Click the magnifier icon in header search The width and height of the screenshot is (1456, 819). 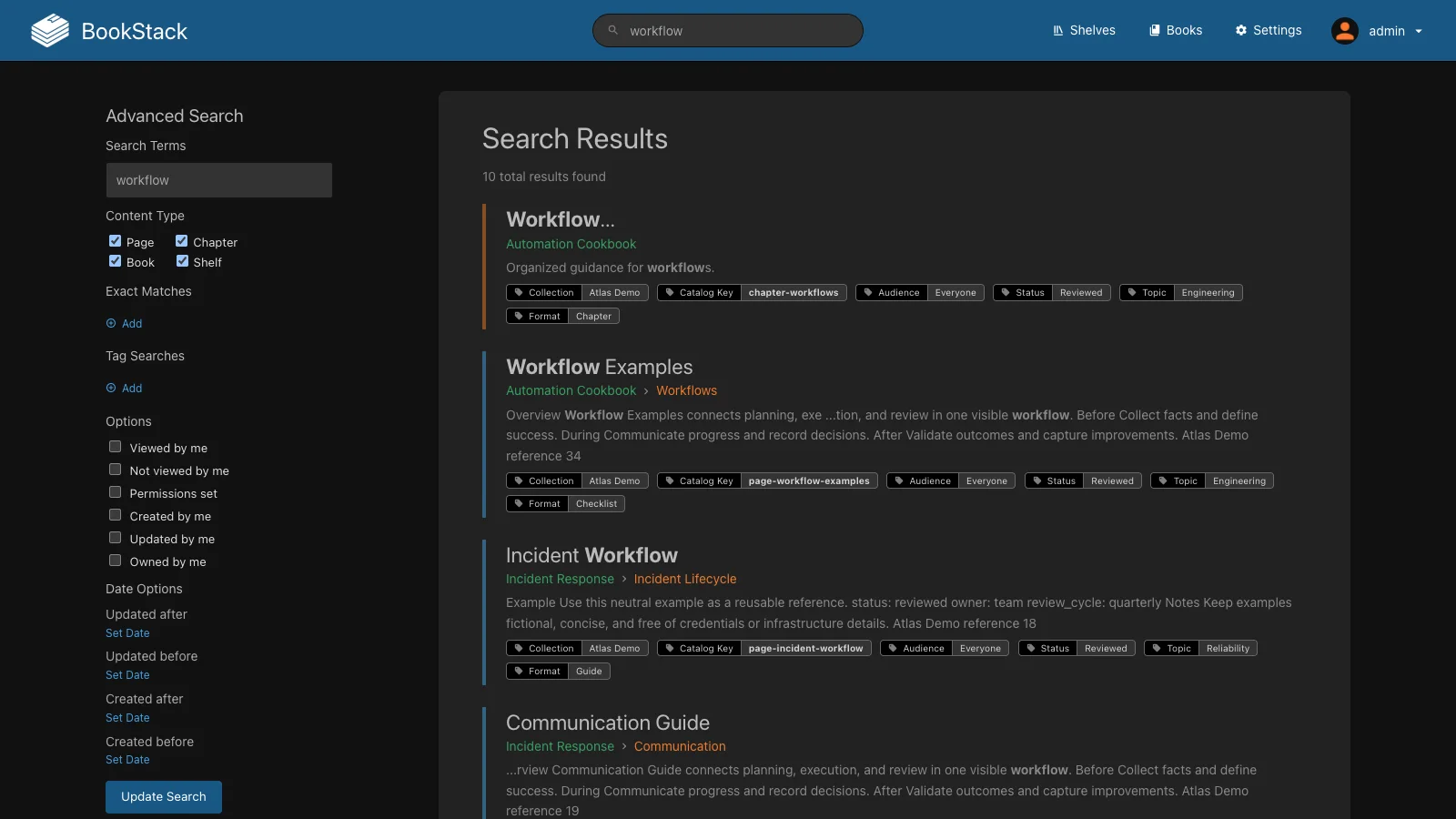613,30
